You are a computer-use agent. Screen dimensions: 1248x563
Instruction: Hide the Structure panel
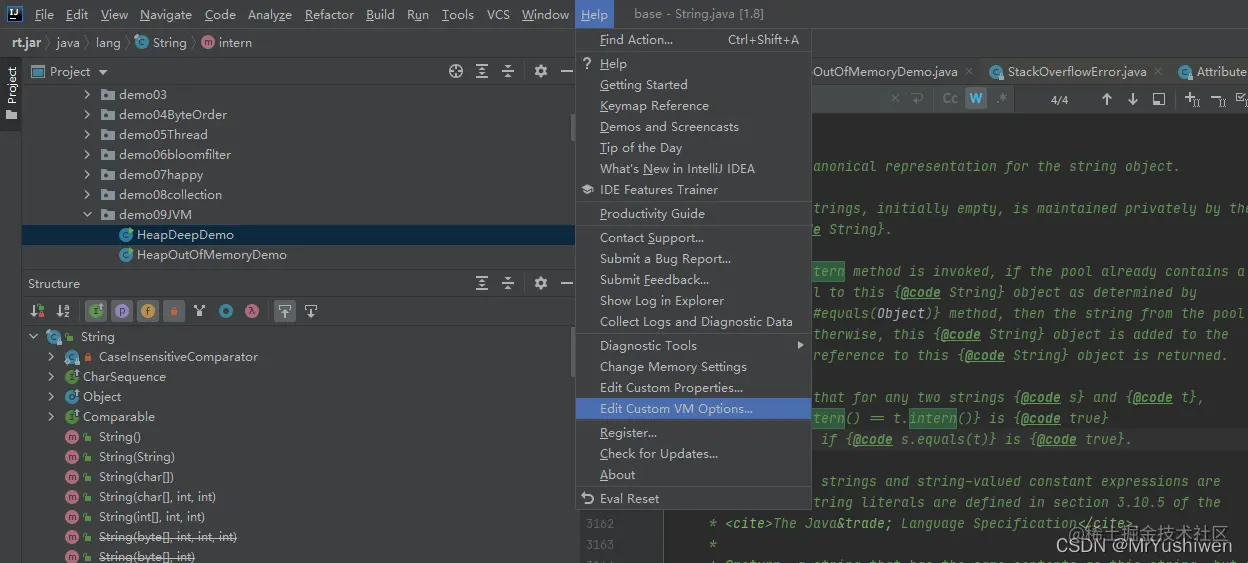[x=565, y=283]
